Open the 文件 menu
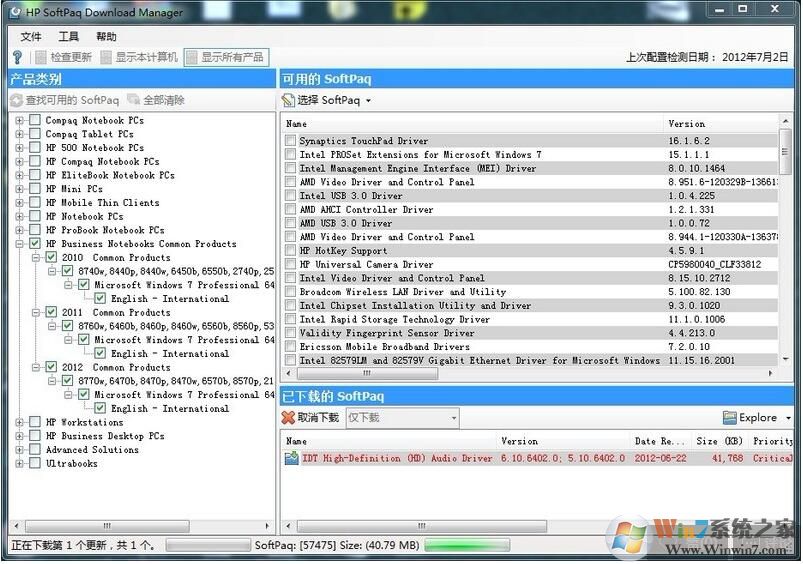The height and width of the screenshot is (564, 803). [31, 36]
